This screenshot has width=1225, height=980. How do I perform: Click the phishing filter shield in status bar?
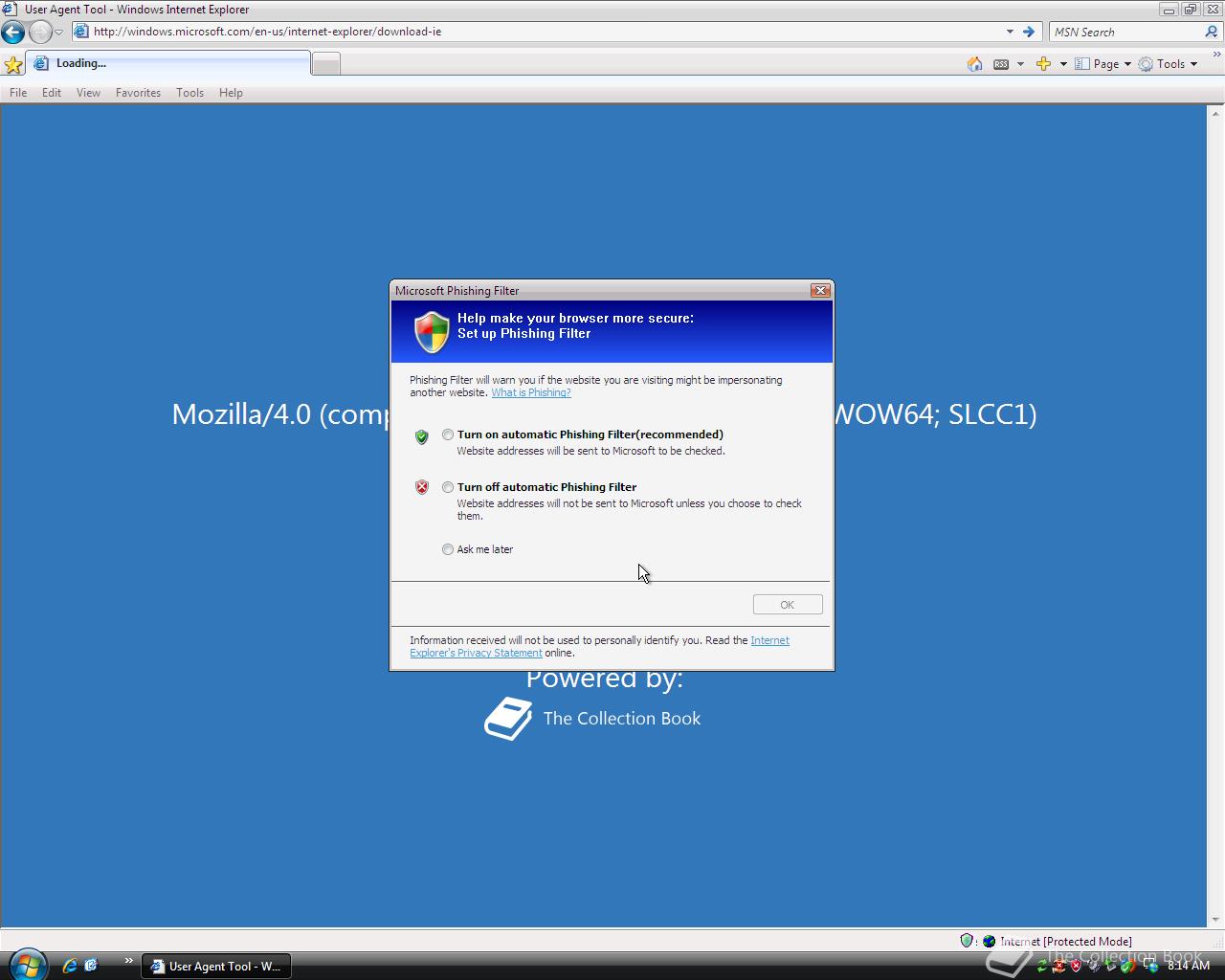(x=967, y=941)
